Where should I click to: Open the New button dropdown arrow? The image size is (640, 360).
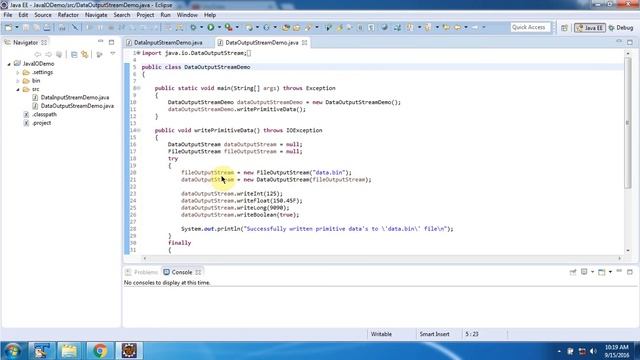tap(17, 27)
